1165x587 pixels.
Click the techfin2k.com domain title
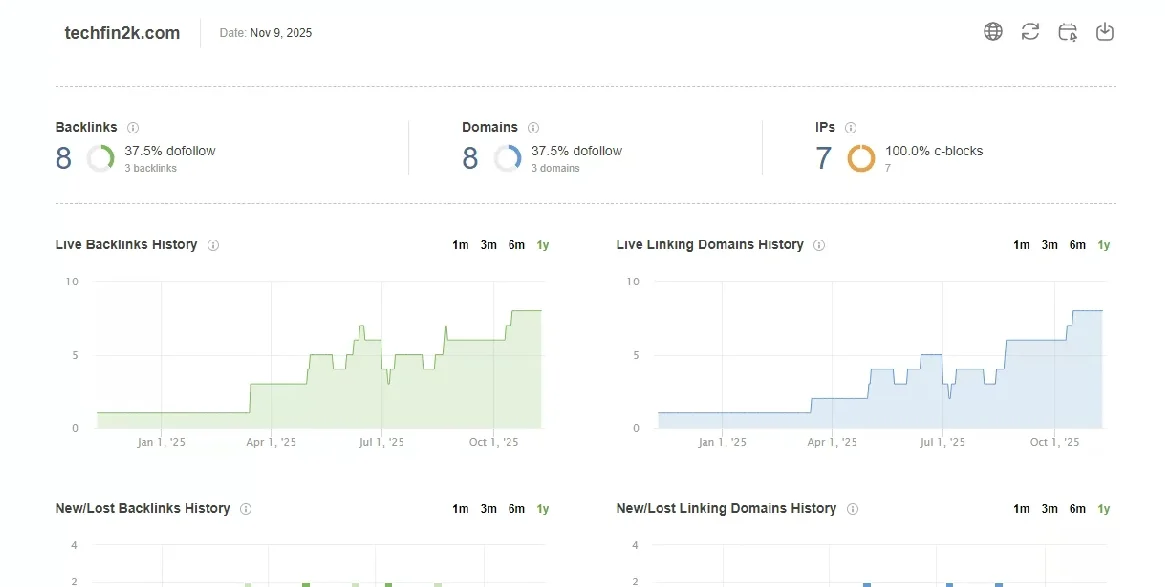coord(122,33)
